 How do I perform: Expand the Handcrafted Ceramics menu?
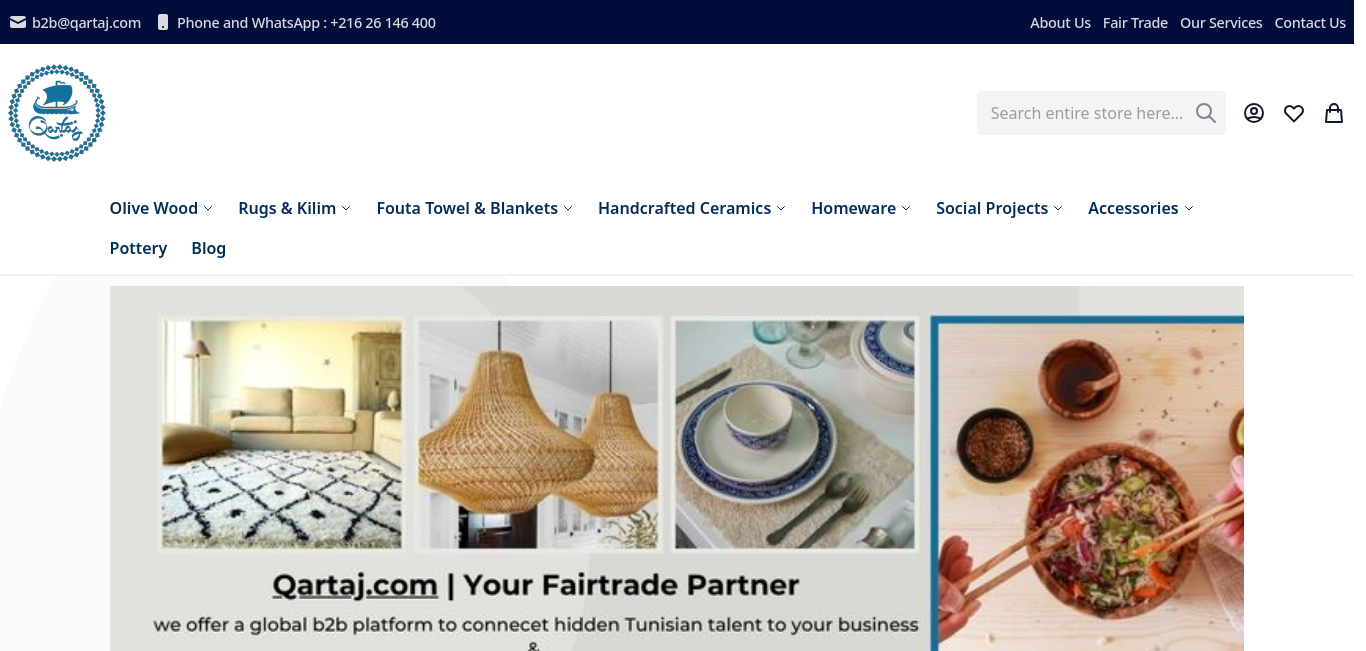click(692, 208)
